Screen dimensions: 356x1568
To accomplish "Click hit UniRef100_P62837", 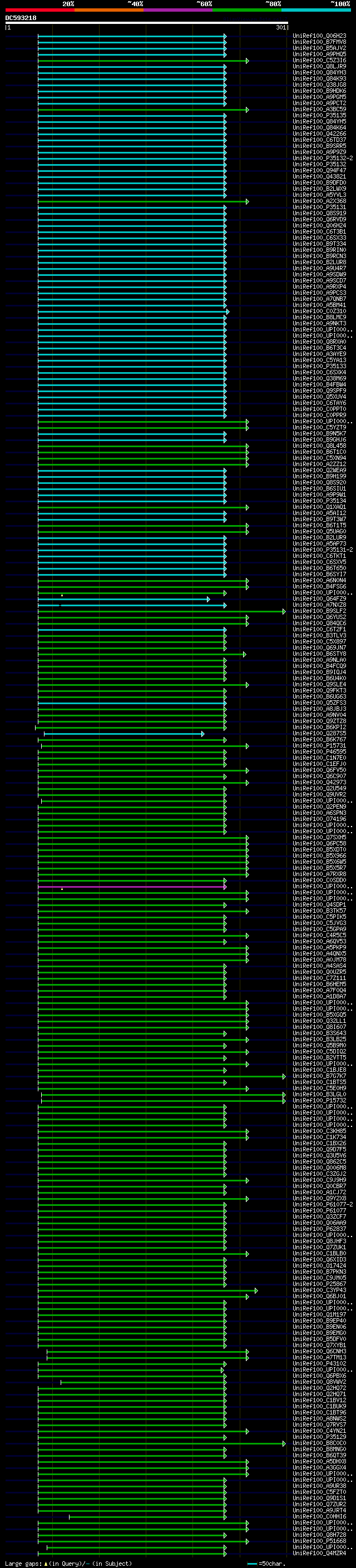I will pyautogui.click(x=319, y=1229).
